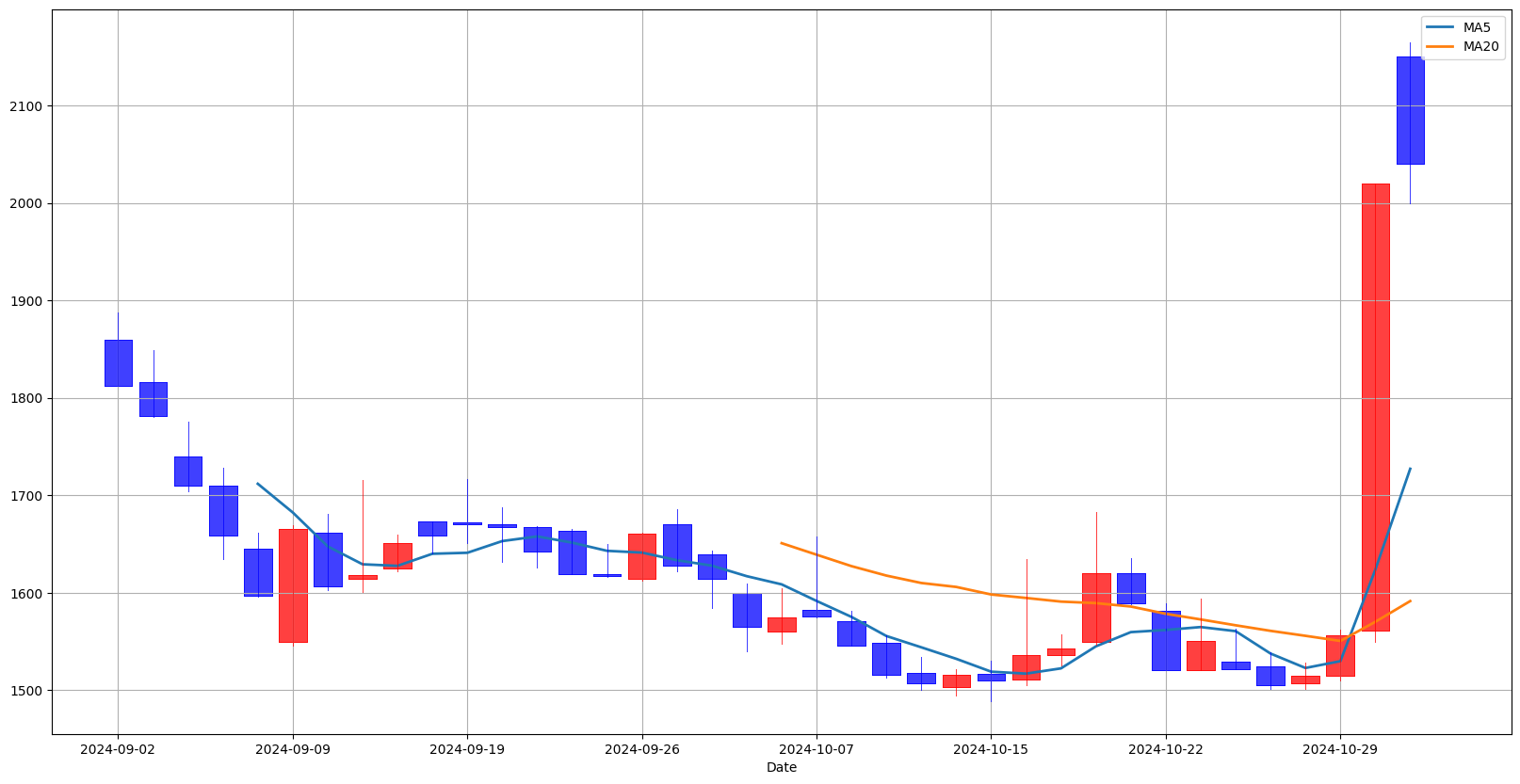The image size is (1520, 784).
Task: Click the tallest red candlestick reaching 2020
Action: tap(1375, 408)
